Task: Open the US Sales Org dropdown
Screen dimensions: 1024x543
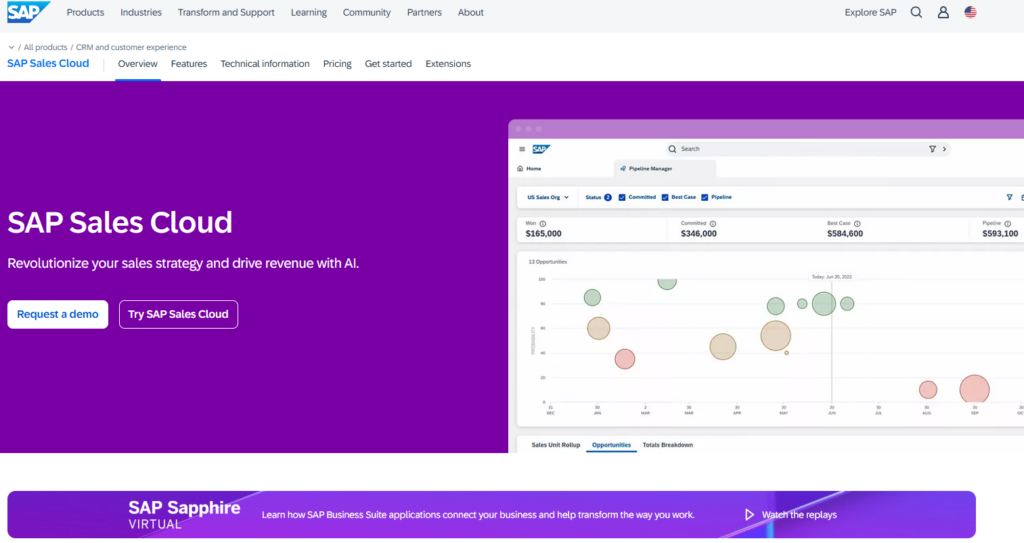Action: 548,197
